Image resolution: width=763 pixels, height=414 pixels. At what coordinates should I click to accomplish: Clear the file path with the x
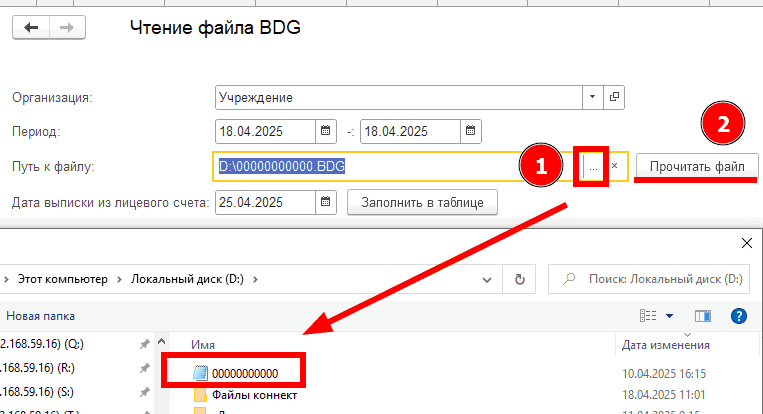coord(615,166)
